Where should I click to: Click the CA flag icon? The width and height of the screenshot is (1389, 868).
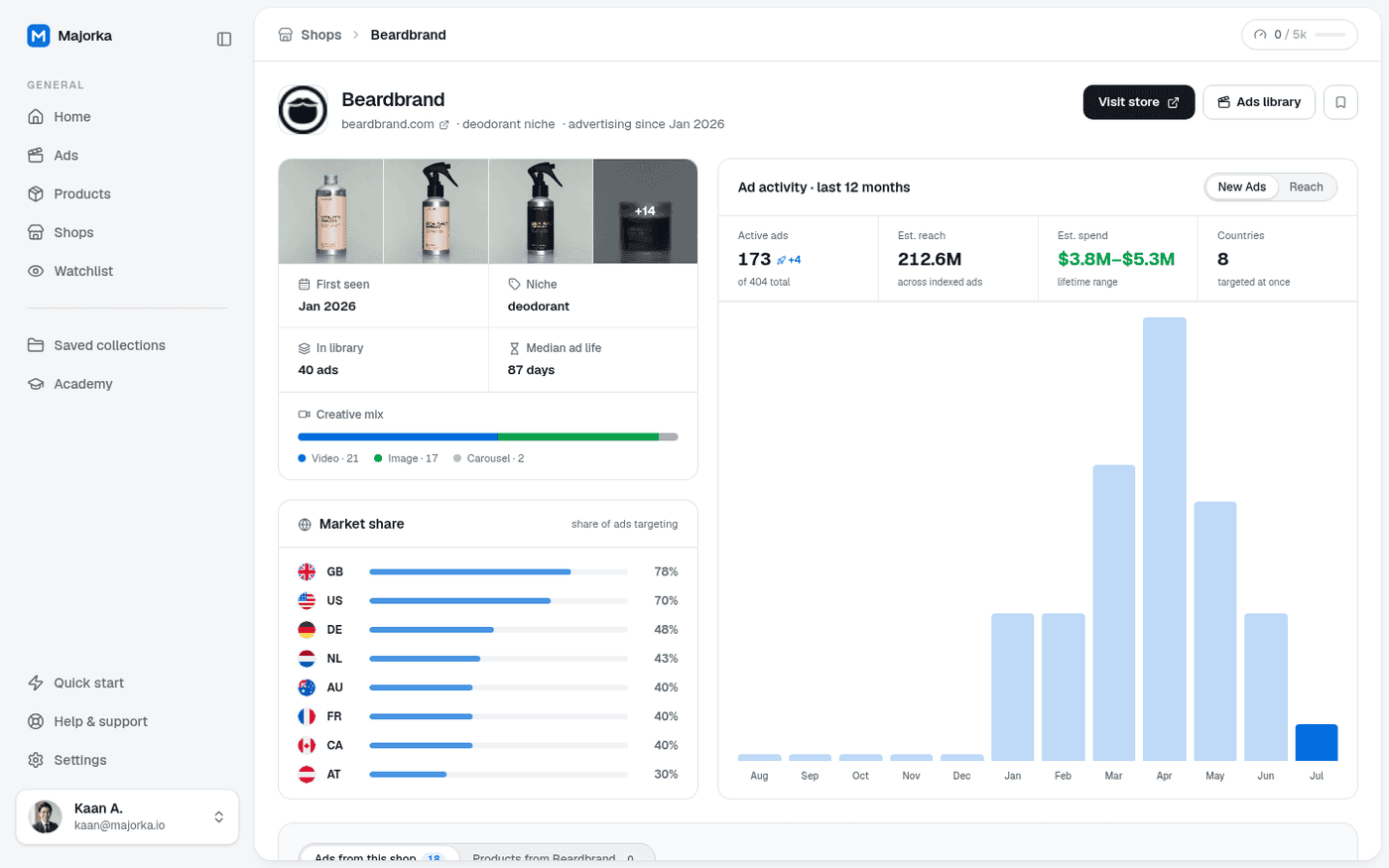pos(307,744)
